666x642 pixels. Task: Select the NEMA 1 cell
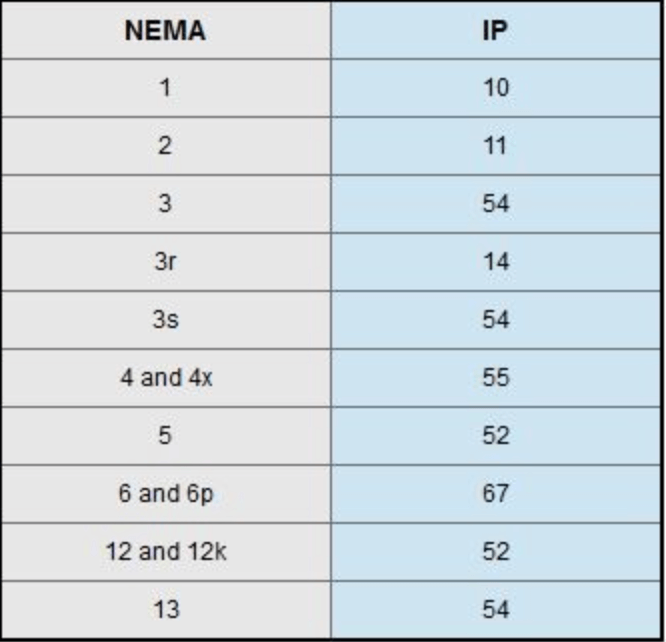pos(165,88)
